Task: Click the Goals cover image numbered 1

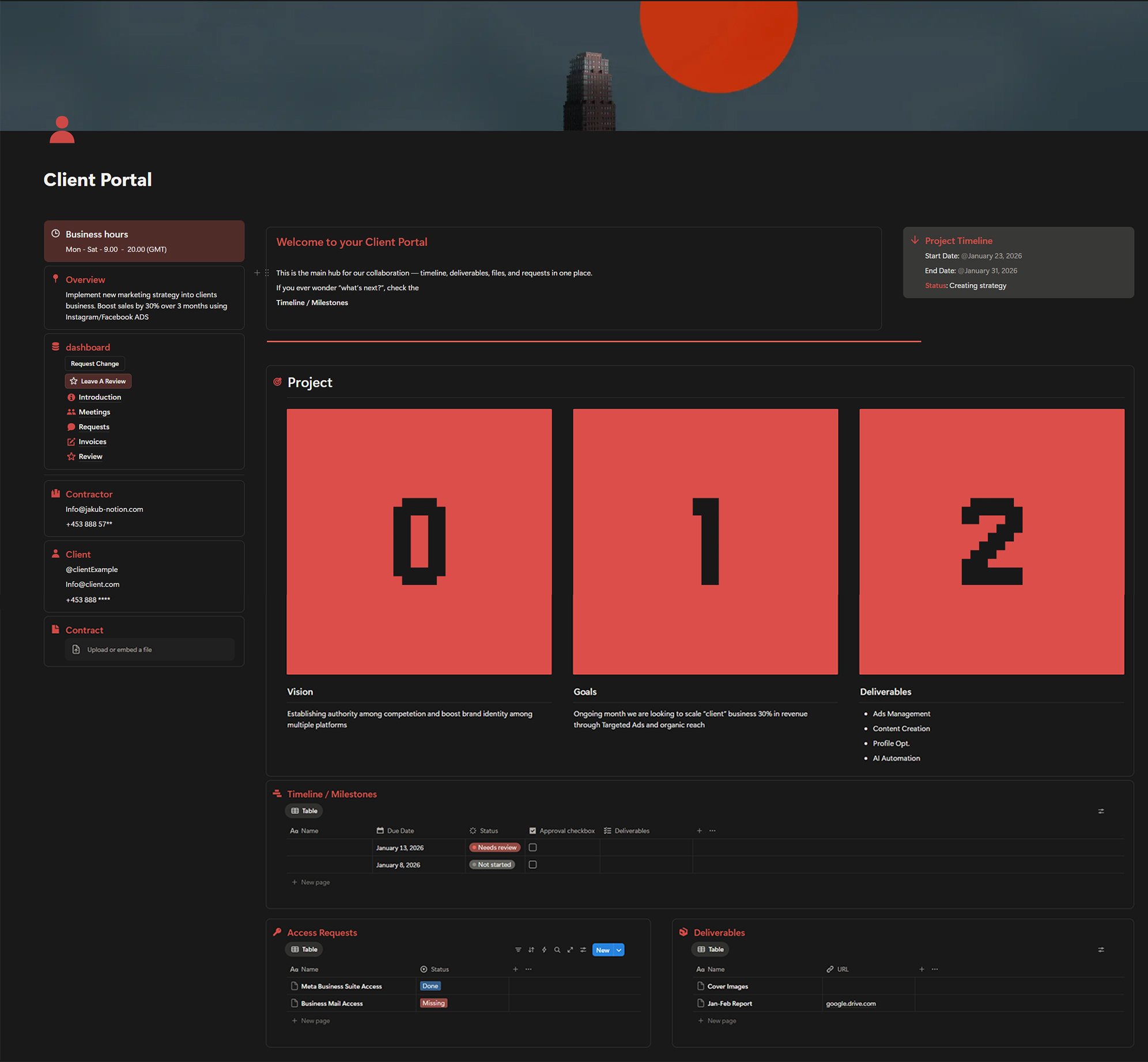Action: click(x=705, y=541)
